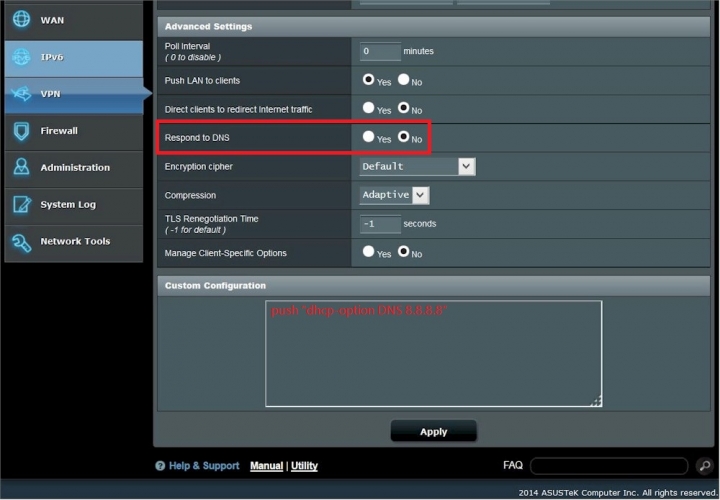Click the Custom Configuration resize grip
720x500 pixels.
(596, 401)
